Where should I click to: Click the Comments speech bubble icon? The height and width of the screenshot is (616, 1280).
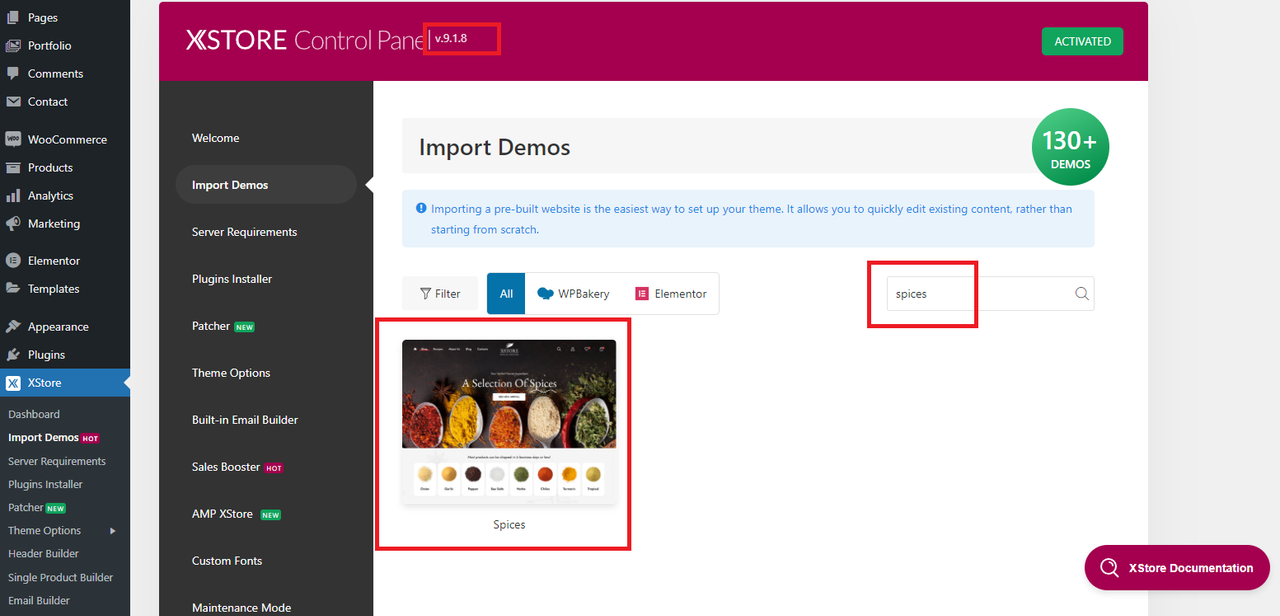tap(13, 74)
